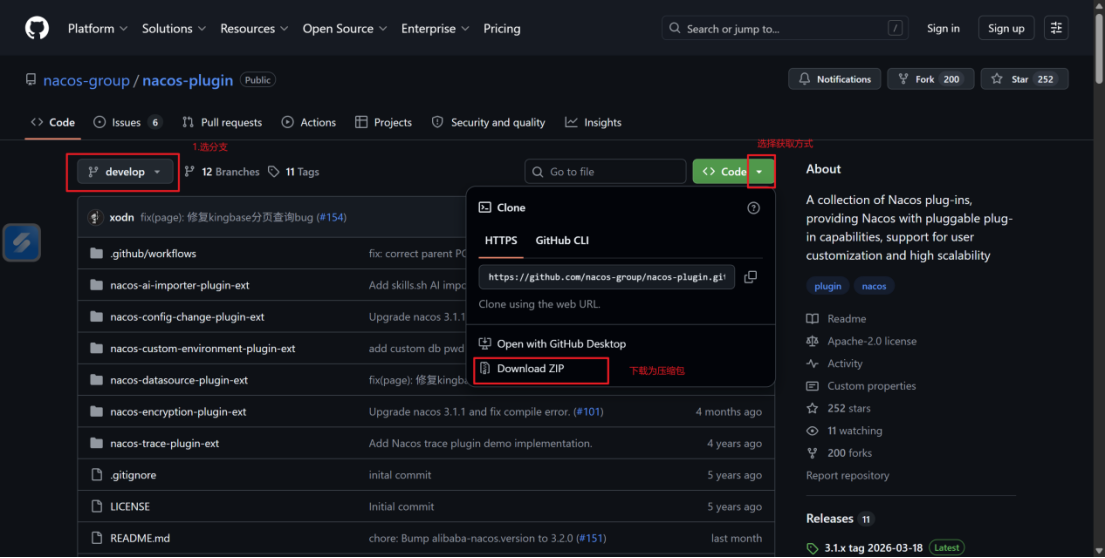The image size is (1105, 558).
Task: Open commit link #101
Action: [588, 412]
